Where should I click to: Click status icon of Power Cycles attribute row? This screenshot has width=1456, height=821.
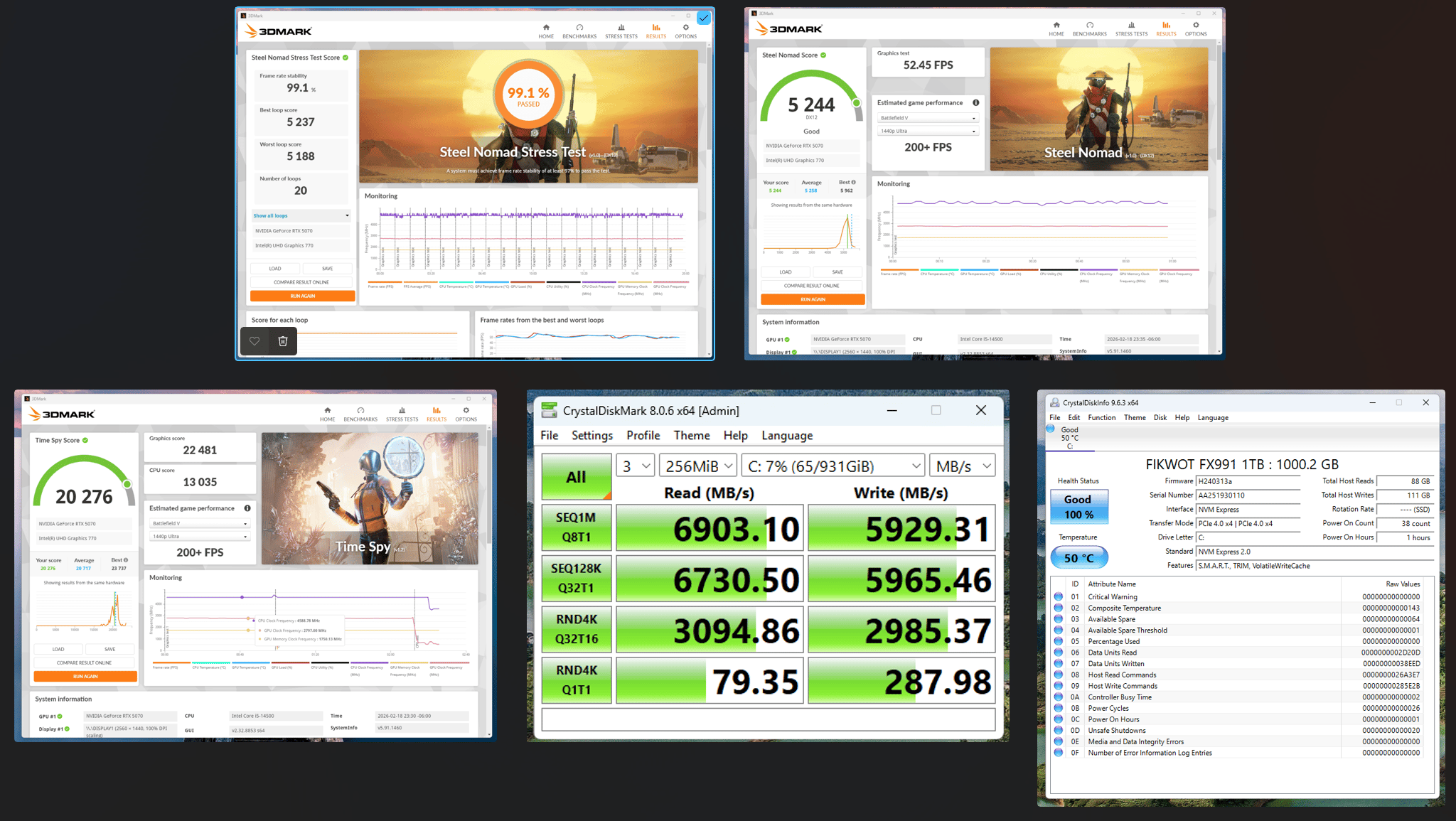[x=1059, y=708]
